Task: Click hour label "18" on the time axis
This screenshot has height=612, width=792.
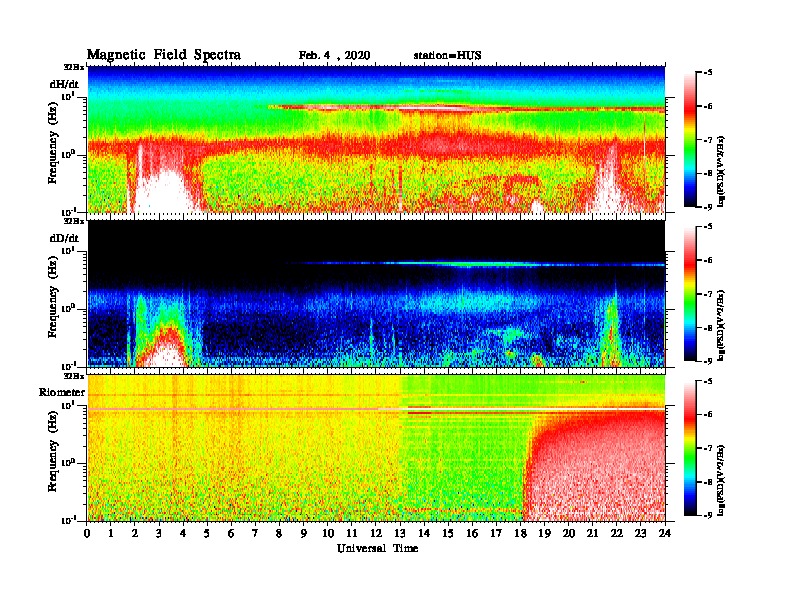Action: point(520,534)
